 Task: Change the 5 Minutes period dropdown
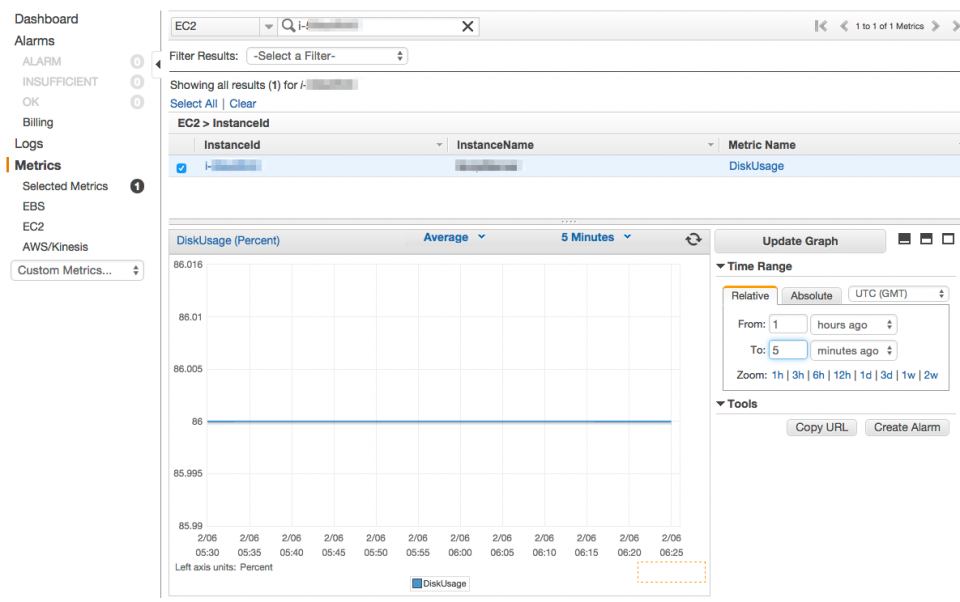596,237
